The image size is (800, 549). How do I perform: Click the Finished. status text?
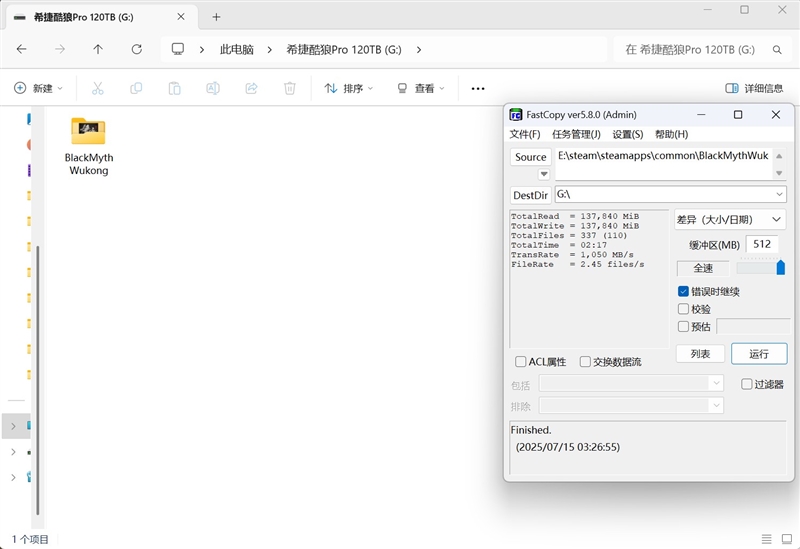(x=531, y=430)
